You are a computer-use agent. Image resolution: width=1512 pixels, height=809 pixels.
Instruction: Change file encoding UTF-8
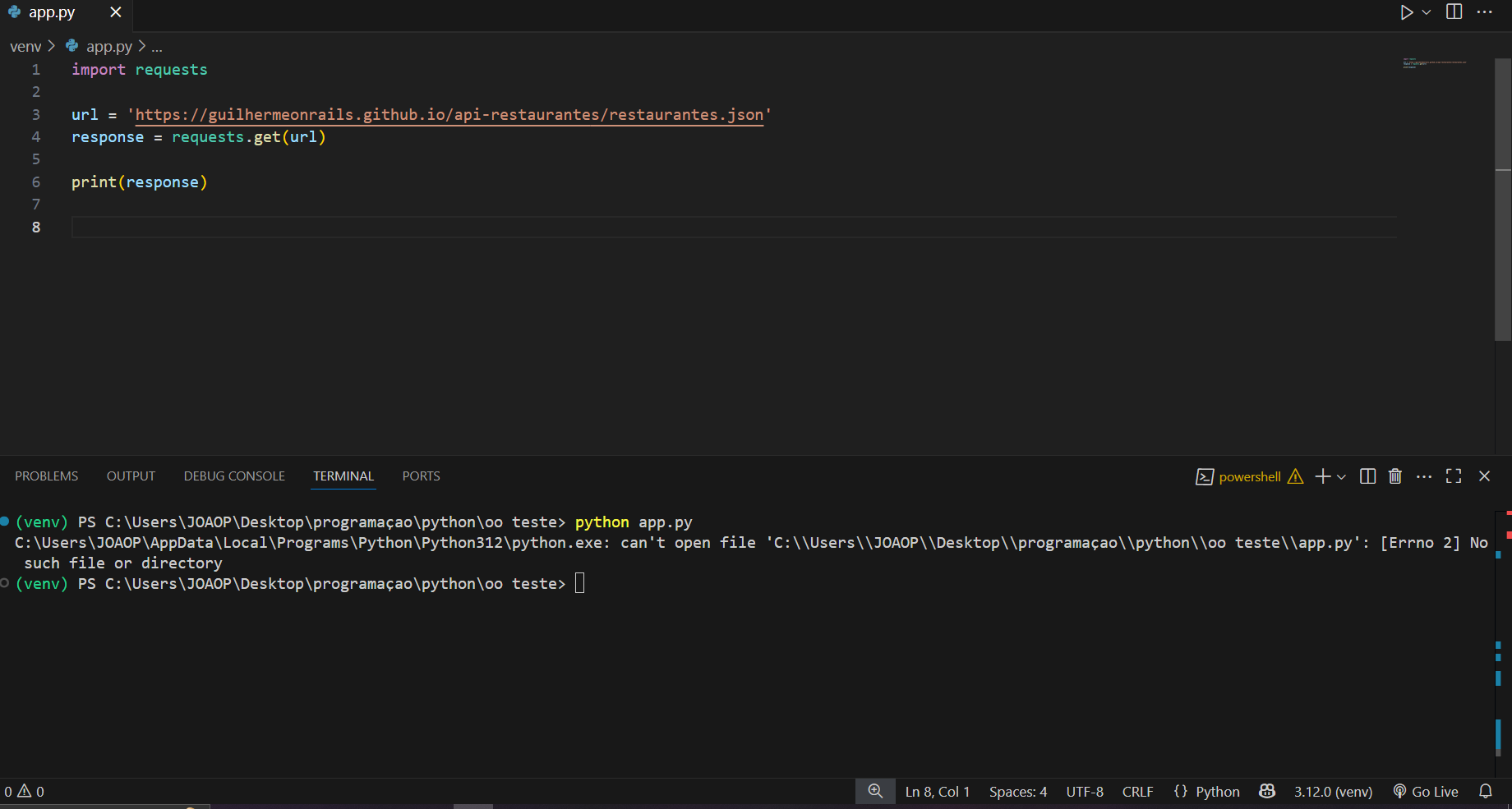pyautogui.click(x=1085, y=792)
